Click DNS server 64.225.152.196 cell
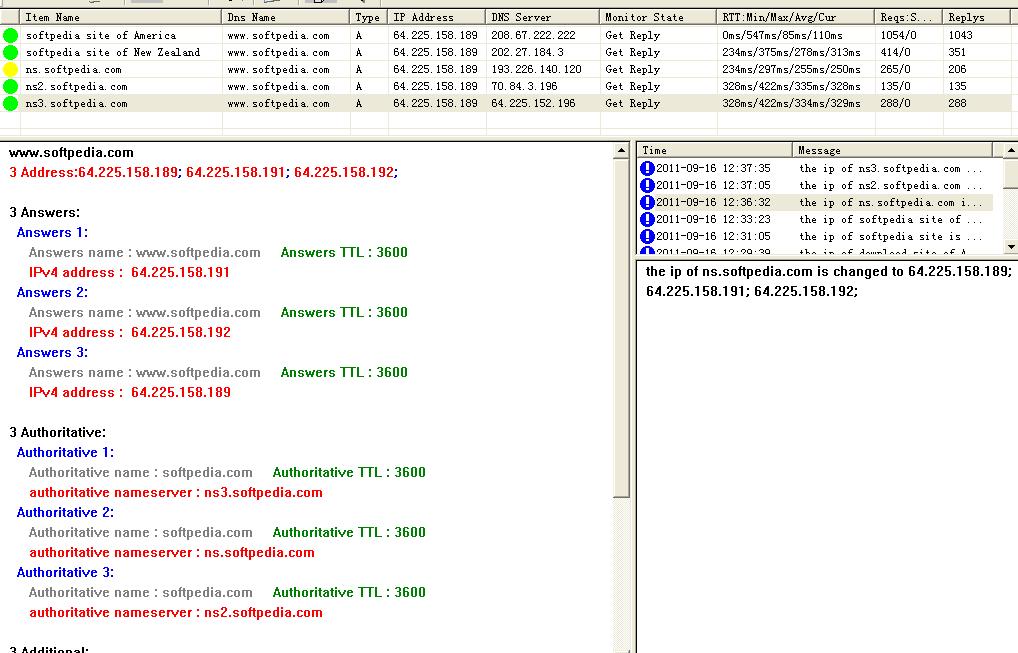The height and width of the screenshot is (653, 1018). coord(533,103)
